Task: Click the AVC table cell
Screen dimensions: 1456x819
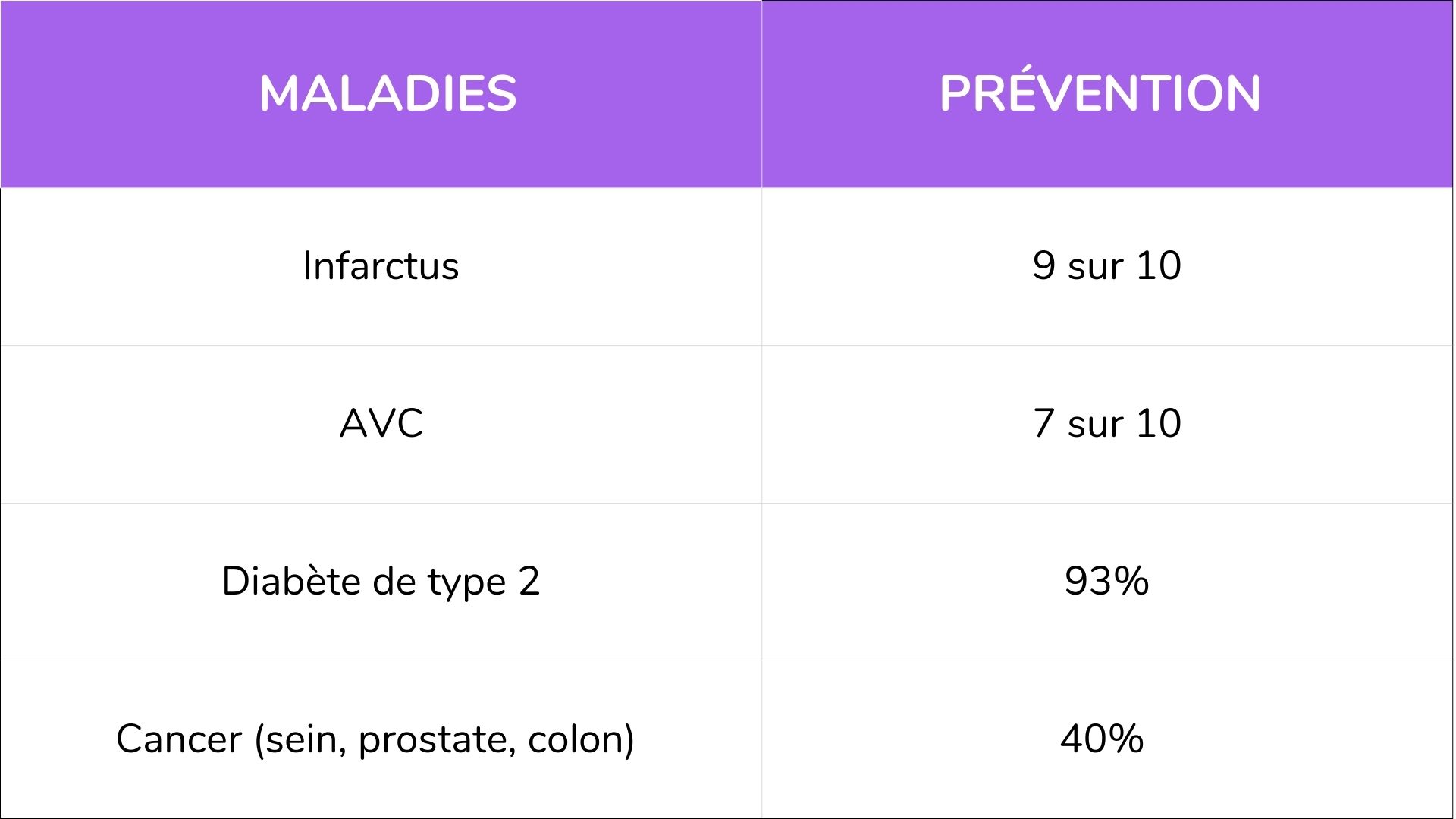Action: tap(381, 423)
